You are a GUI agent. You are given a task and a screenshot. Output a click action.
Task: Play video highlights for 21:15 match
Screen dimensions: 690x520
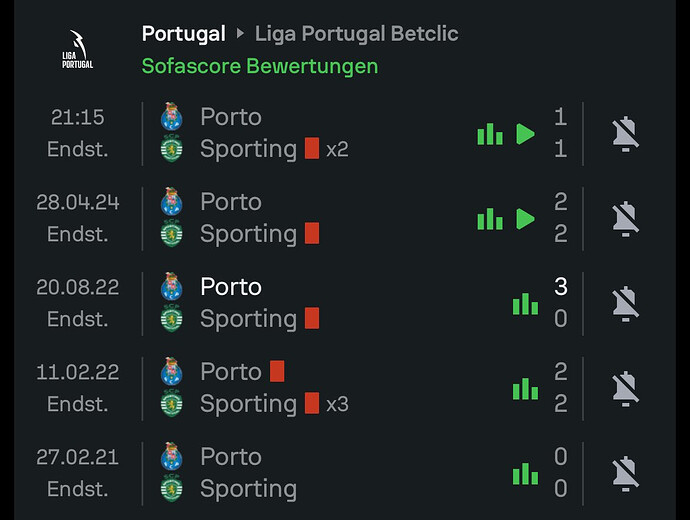click(525, 134)
